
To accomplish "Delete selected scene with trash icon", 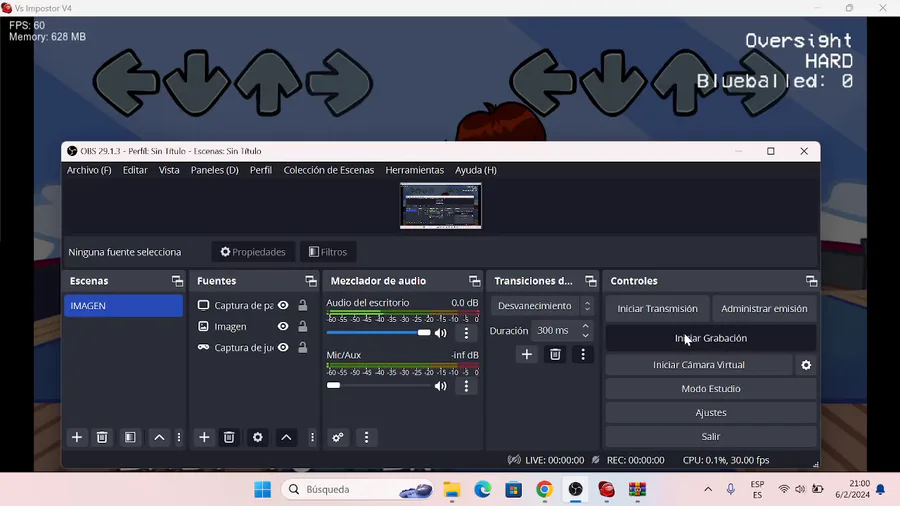I will pos(102,437).
